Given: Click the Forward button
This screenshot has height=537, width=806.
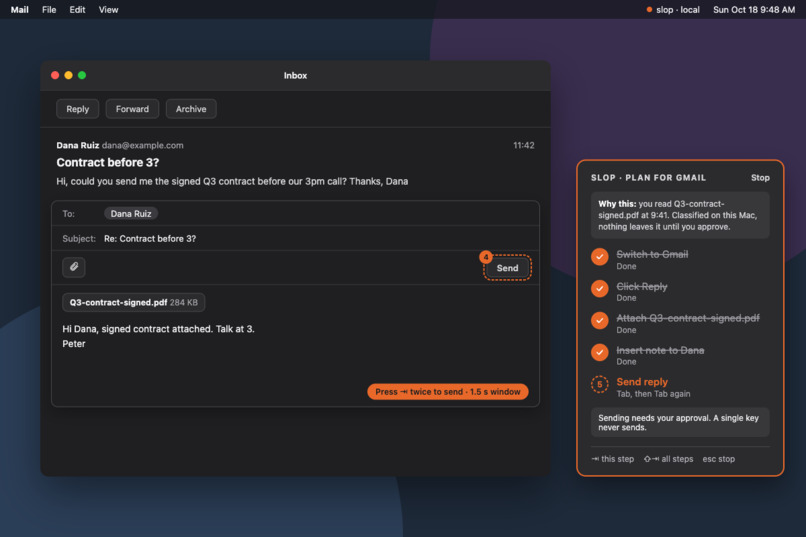Looking at the screenshot, I should tap(132, 109).
